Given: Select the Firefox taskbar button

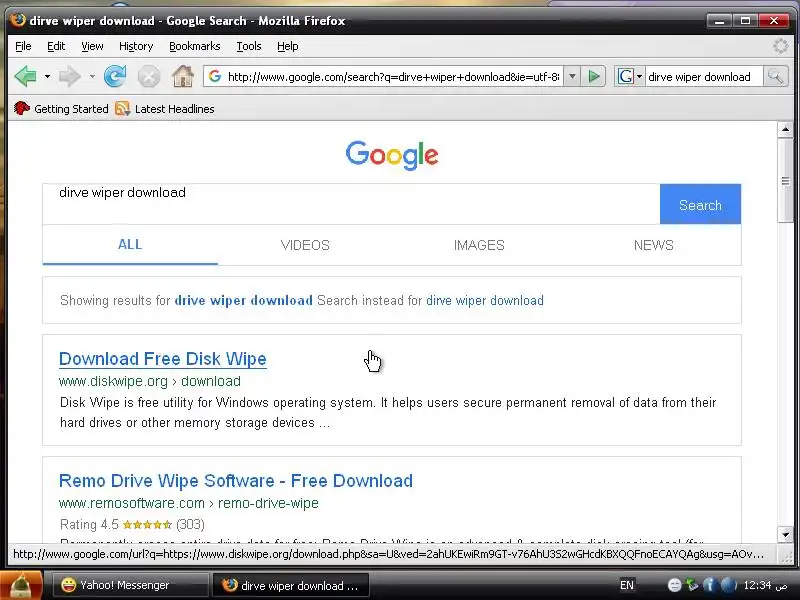Looking at the screenshot, I should (290, 585).
